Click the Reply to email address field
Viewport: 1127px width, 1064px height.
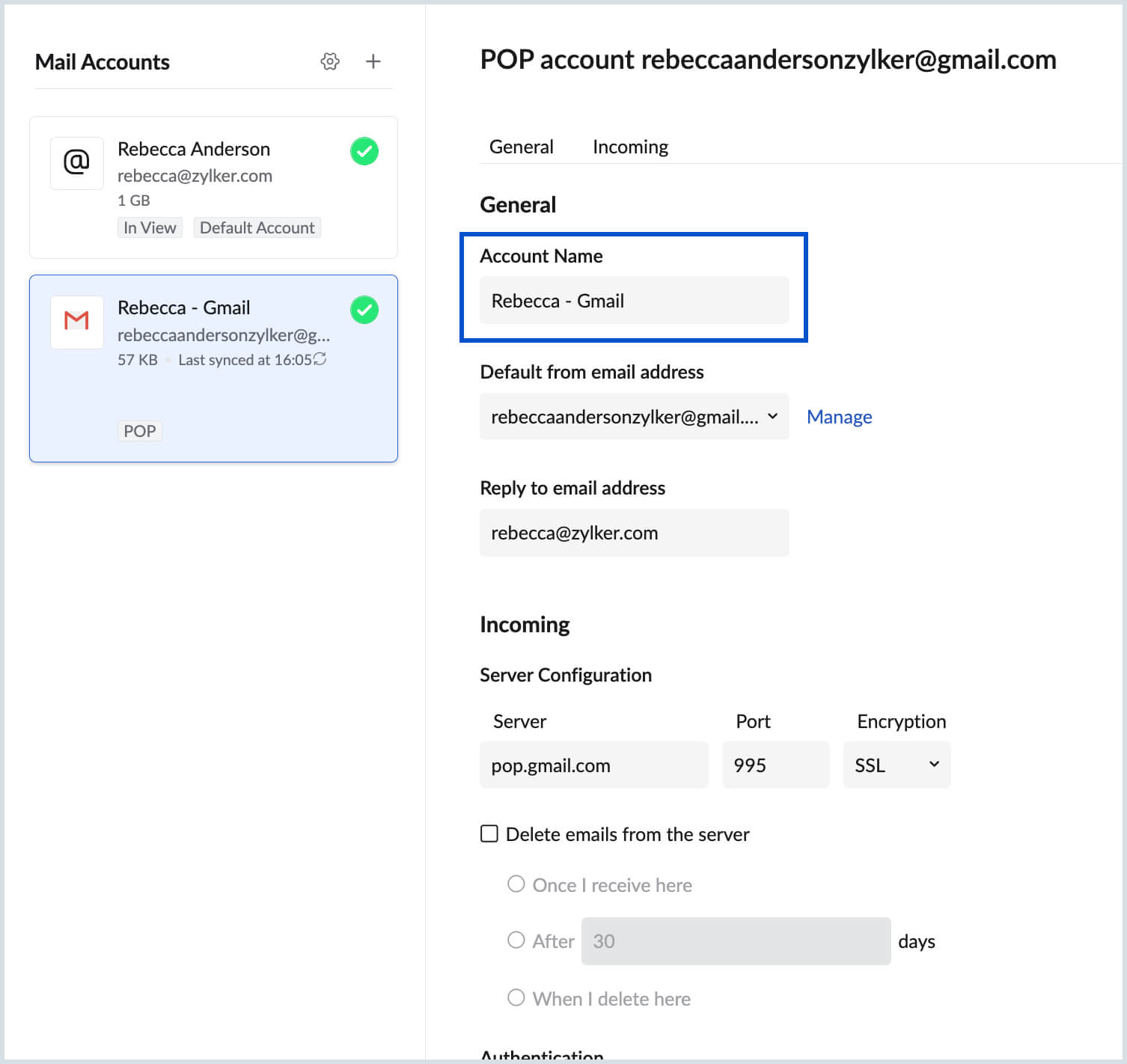coord(634,533)
